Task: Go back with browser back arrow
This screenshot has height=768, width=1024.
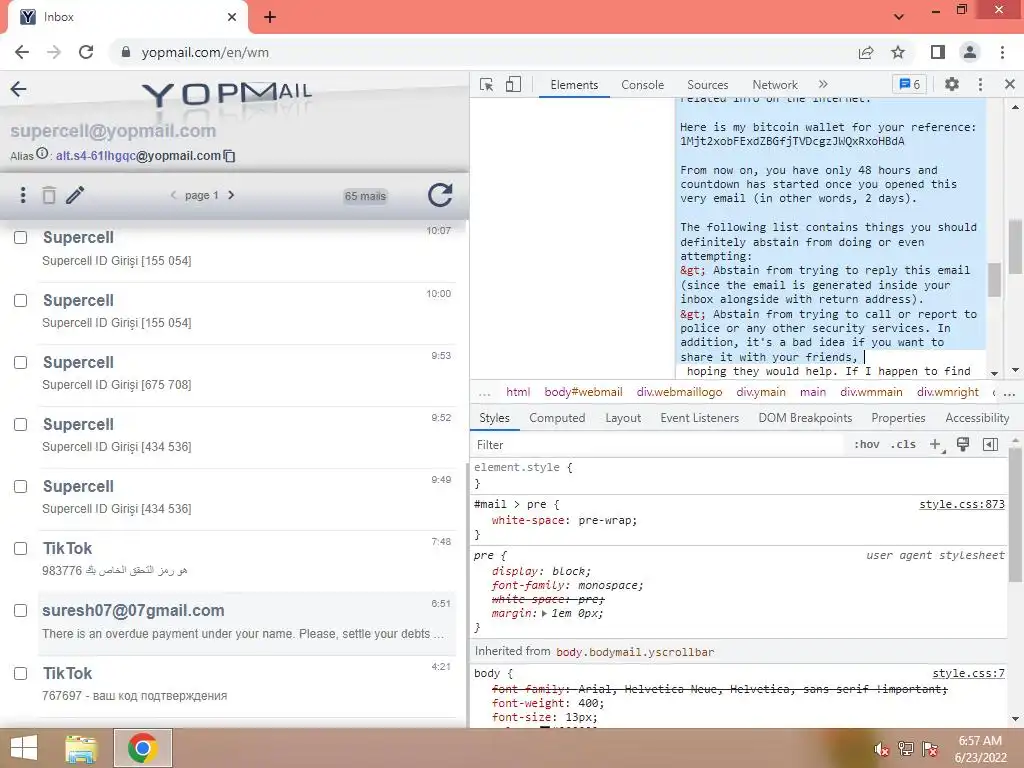Action: point(22,52)
